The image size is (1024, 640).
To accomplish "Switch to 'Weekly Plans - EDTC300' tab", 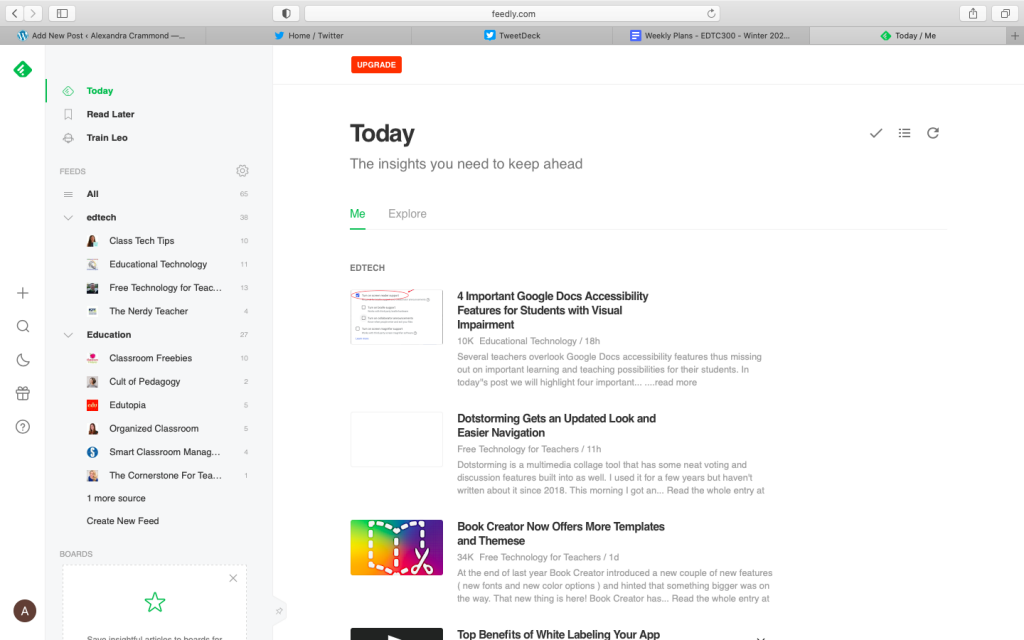I will 711,36.
